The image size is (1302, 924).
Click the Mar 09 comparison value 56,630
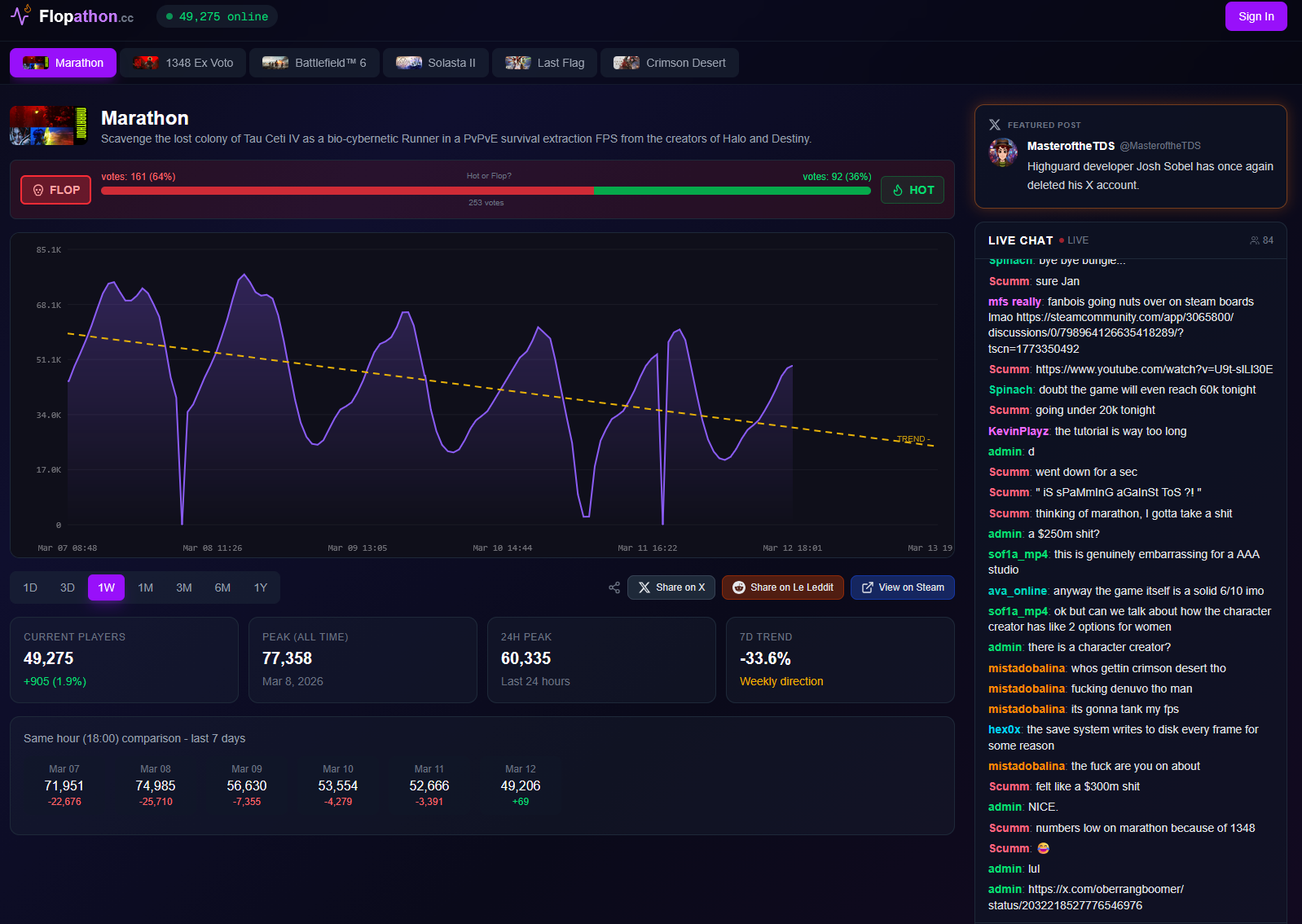pos(247,785)
